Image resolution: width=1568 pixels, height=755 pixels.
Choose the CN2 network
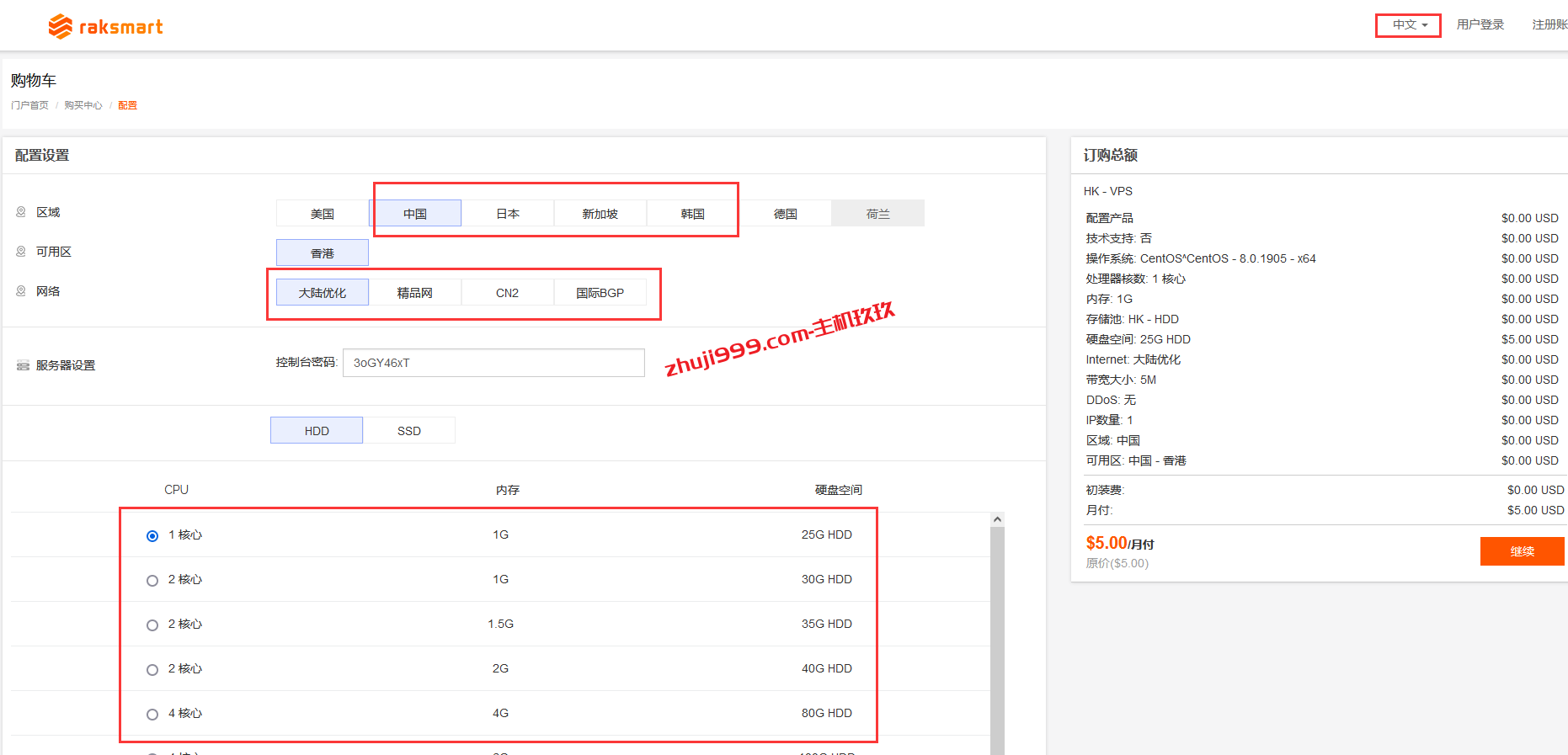point(508,293)
